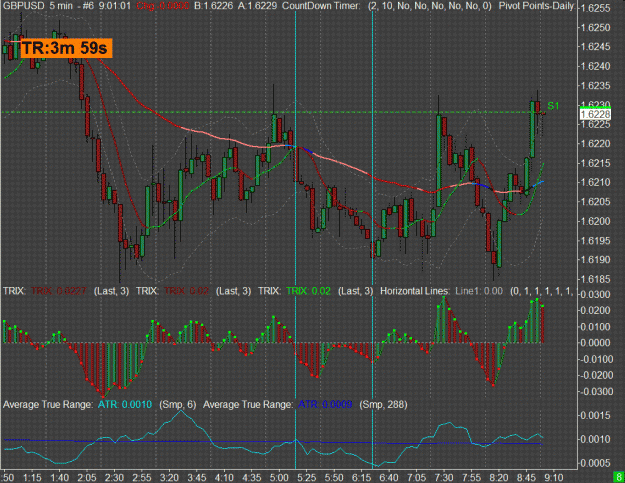Click the 2:55 time axis label
The image size is (625, 483).
(142, 477)
